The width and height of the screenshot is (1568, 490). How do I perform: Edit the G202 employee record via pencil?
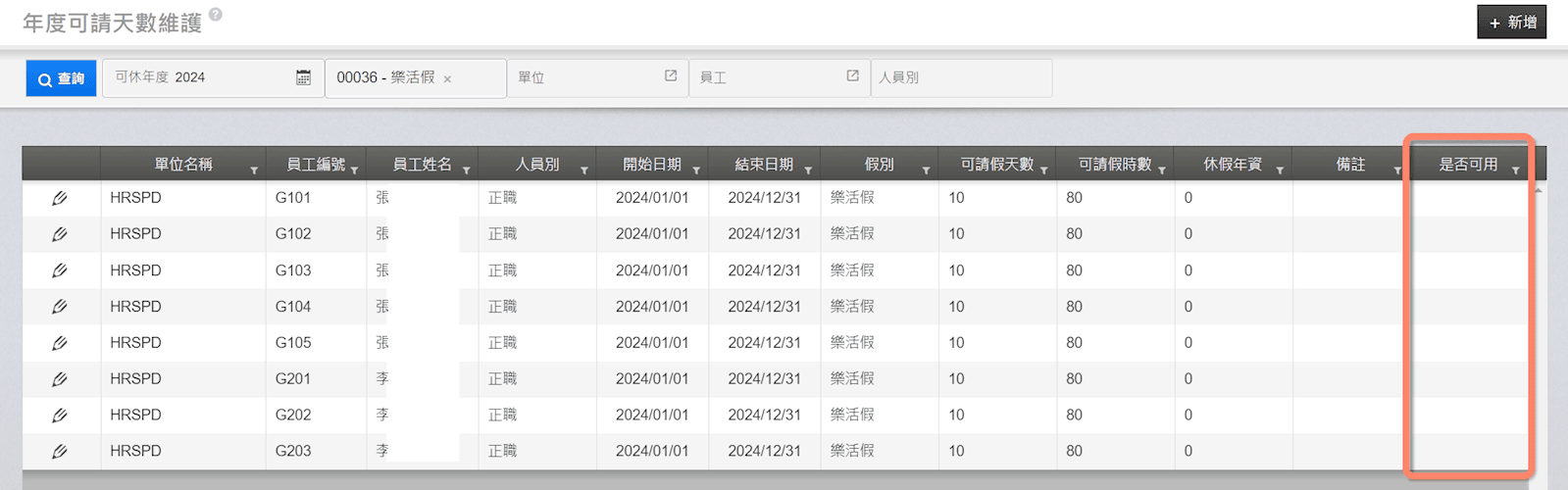coord(60,416)
